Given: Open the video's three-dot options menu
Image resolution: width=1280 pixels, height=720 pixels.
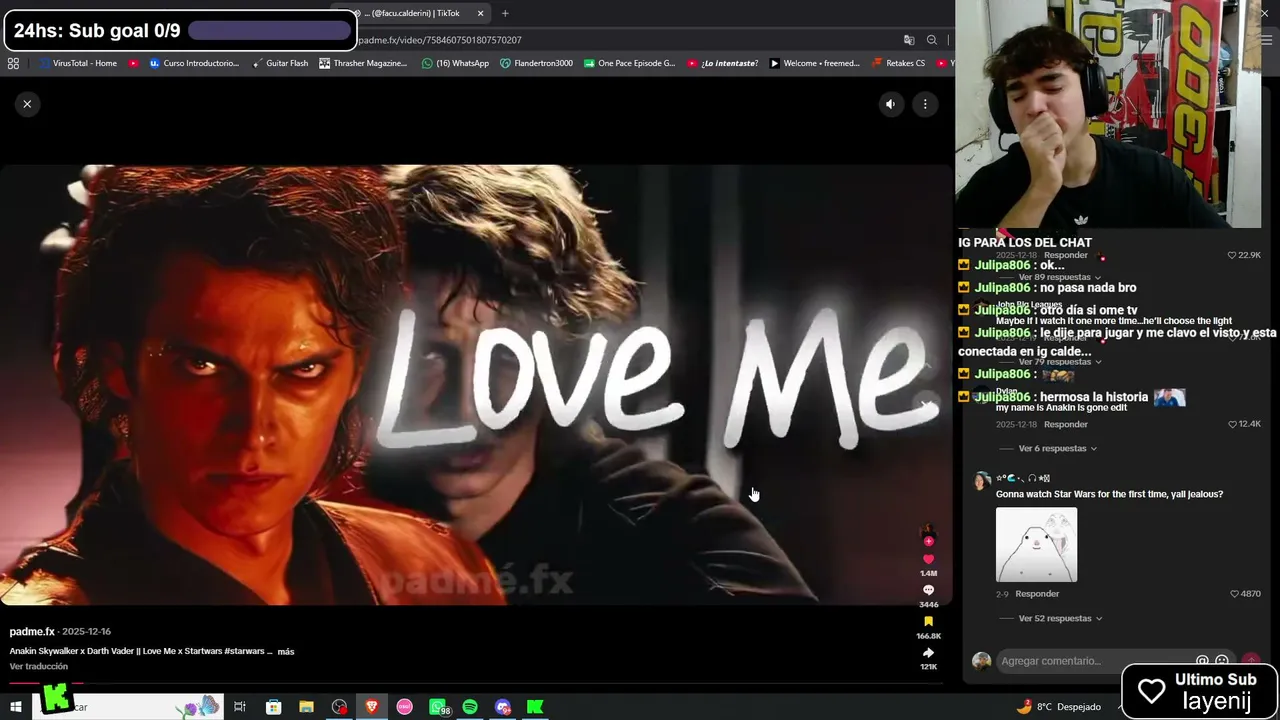Looking at the screenshot, I should tap(925, 104).
